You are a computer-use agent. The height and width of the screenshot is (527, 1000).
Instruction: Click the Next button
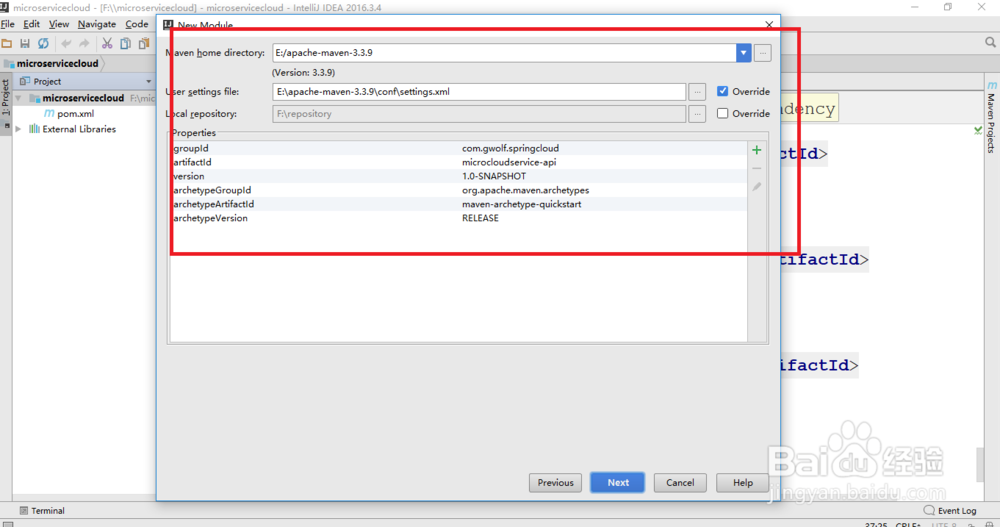click(x=617, y=483)
